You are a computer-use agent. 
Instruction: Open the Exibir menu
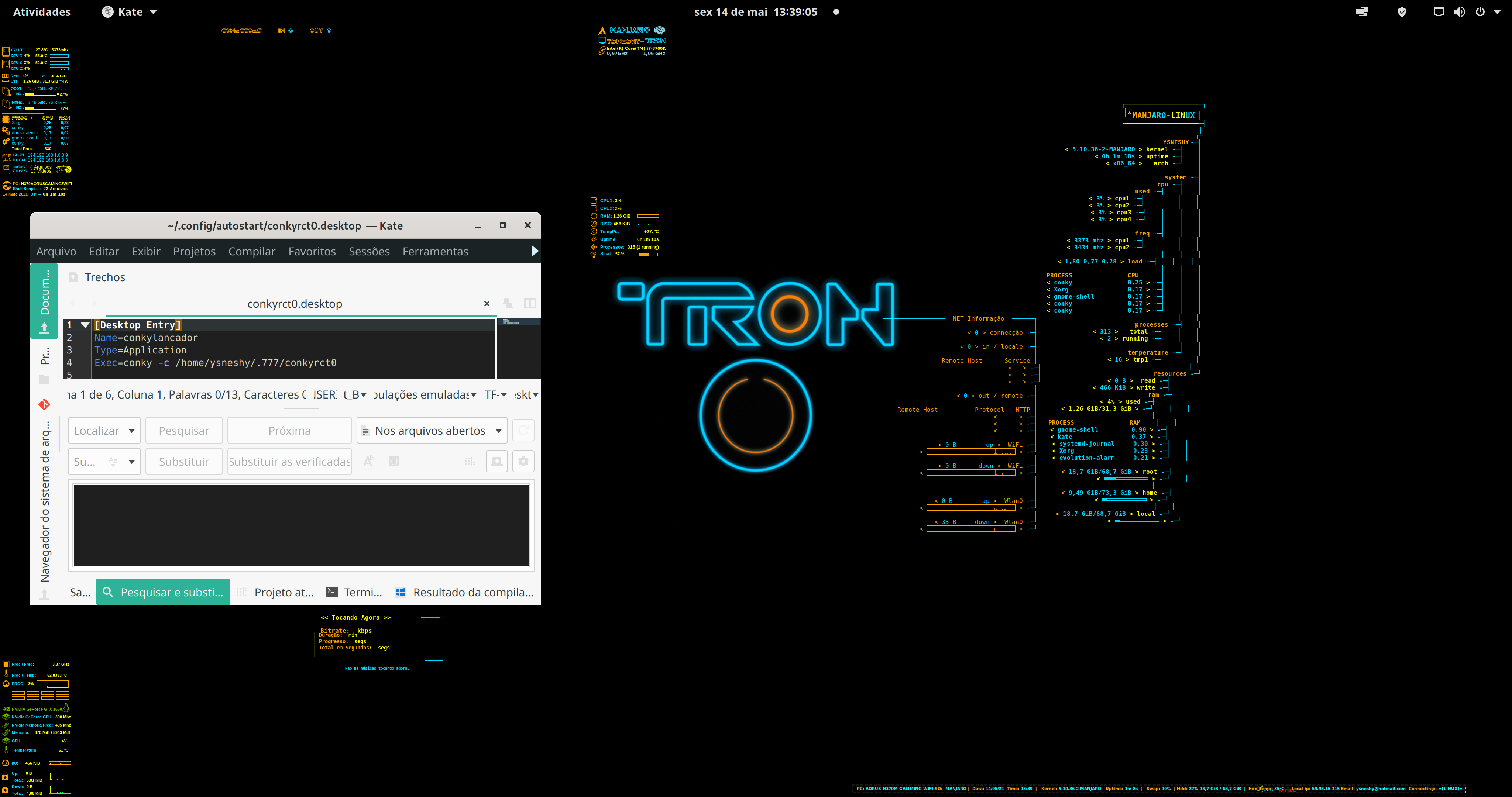click(x=145, y=251)
